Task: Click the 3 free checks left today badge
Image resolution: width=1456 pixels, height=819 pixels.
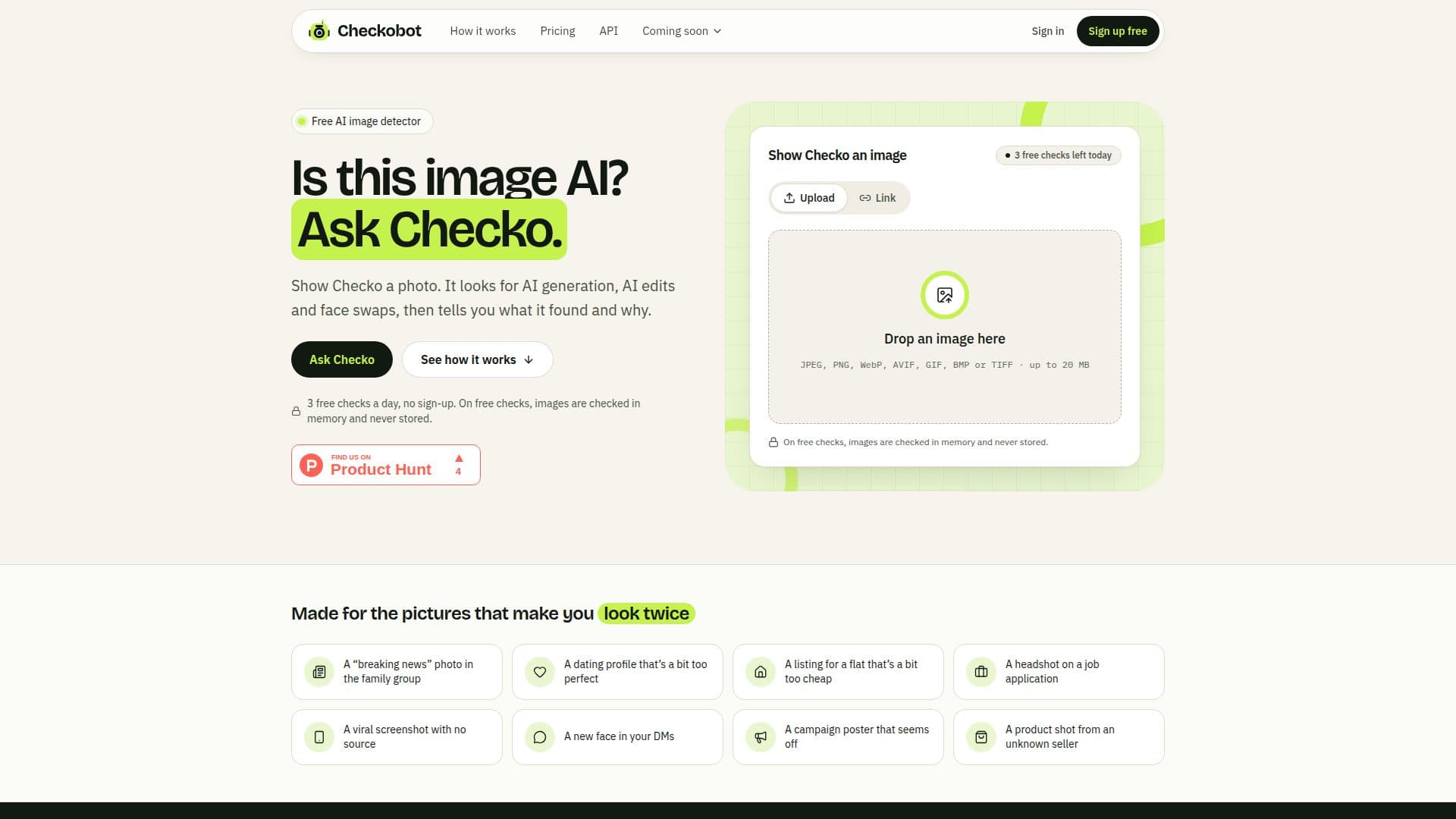Action: (x=1059, y=155)
